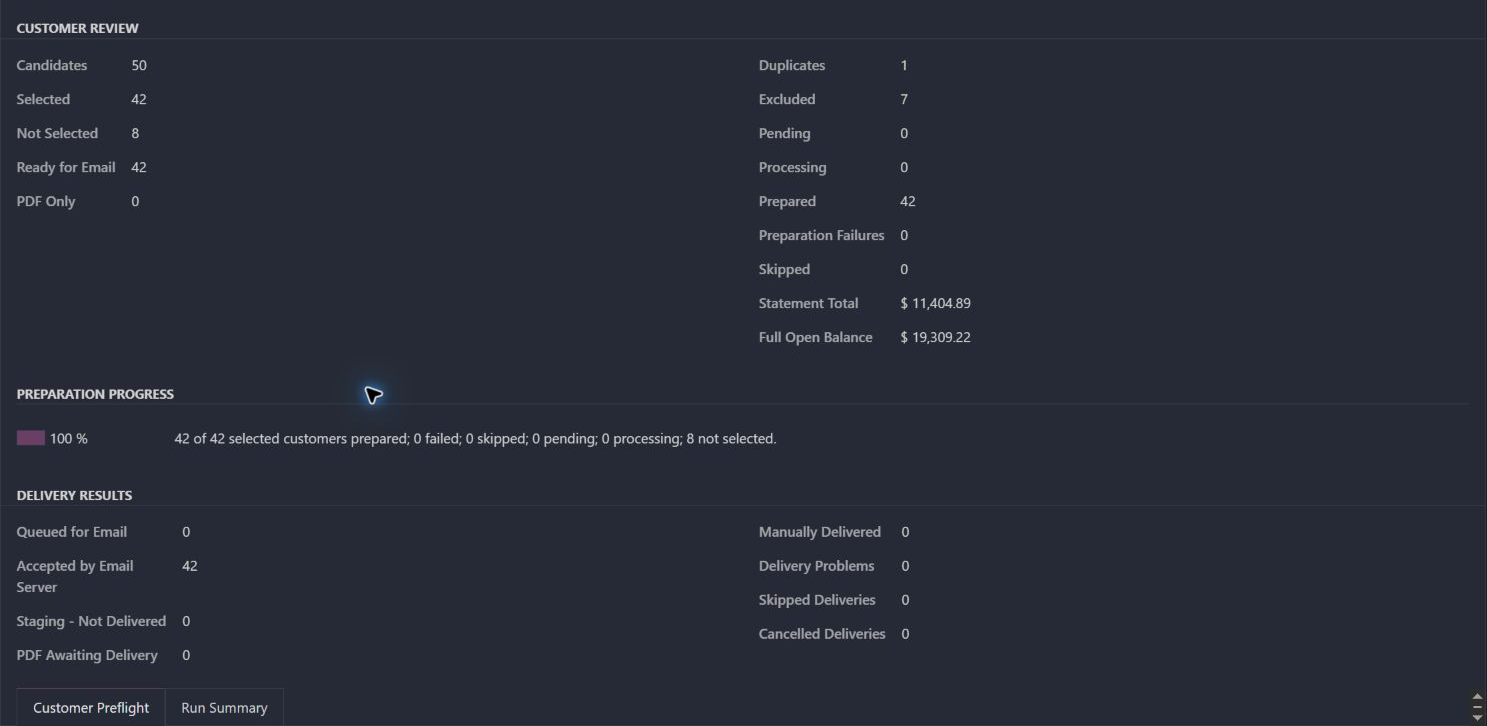Click the Duplicates value 1
The image size is (1487, 726).
[x=904, y=65]
